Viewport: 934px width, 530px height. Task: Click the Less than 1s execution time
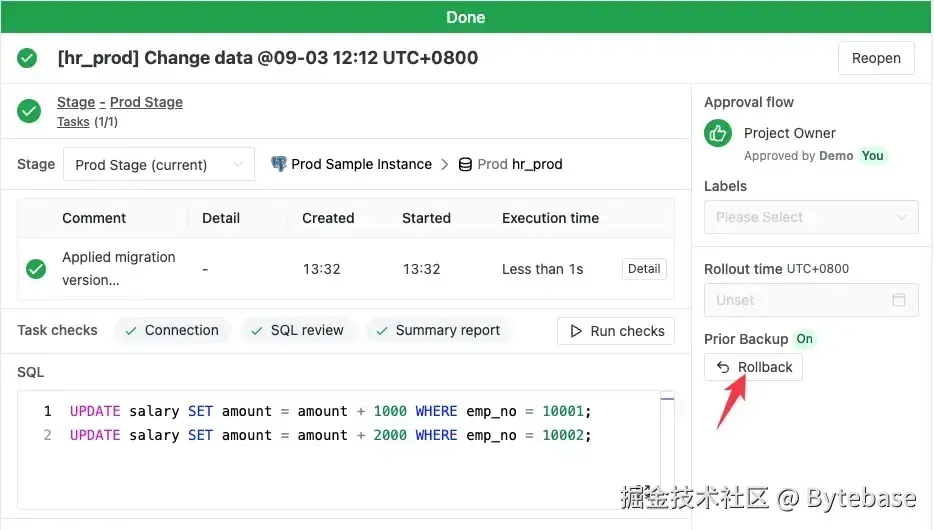pyautogui.click(x=542, y=269)
